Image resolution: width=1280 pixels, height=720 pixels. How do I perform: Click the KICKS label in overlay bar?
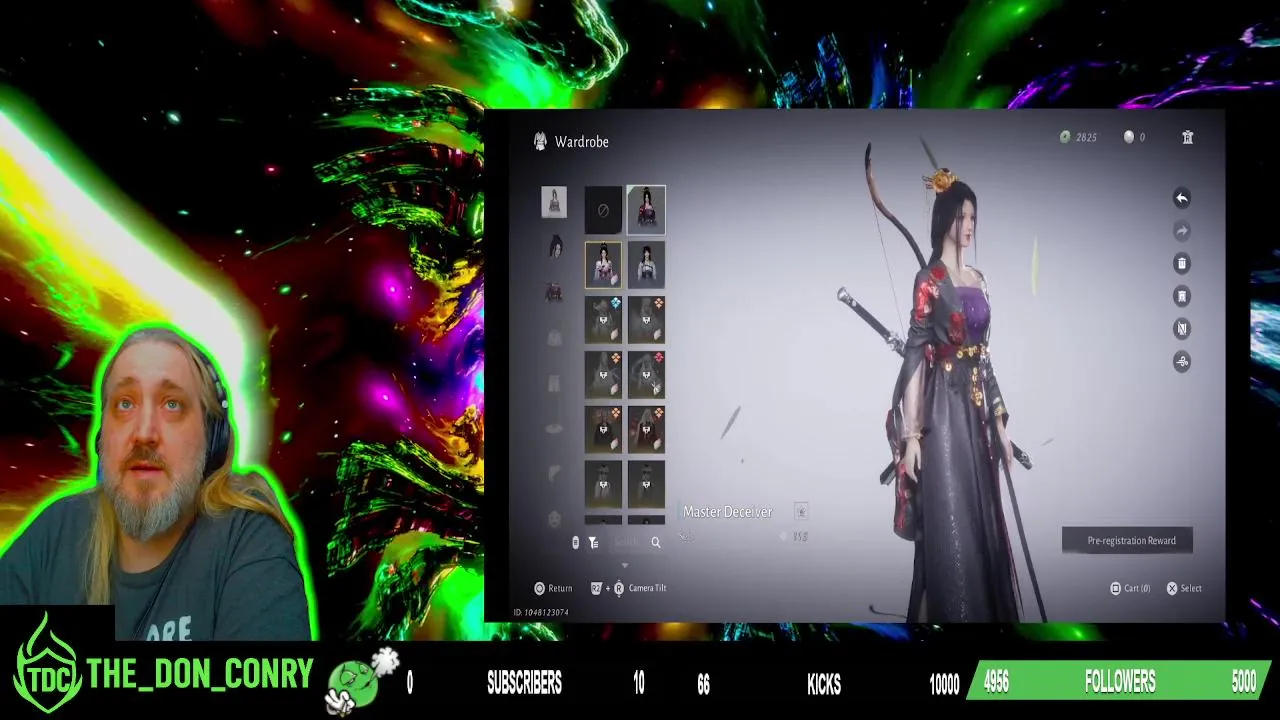click(824, 684)
